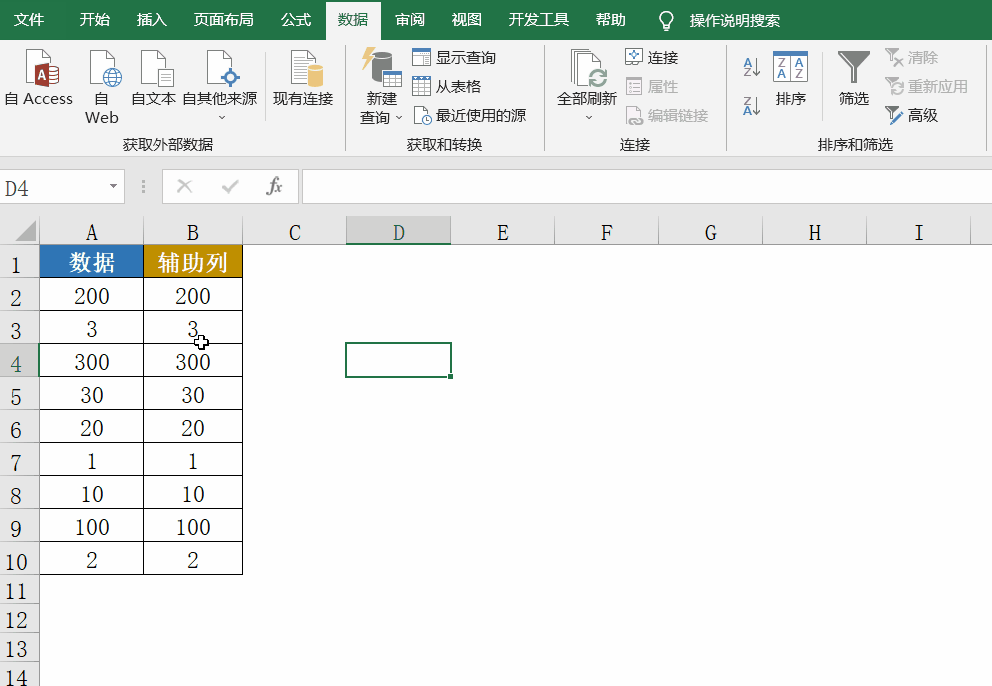Screen dimensions: 992x686
Task: Open the Name Box dropdown arrow
Action: (x=113, y=187)
